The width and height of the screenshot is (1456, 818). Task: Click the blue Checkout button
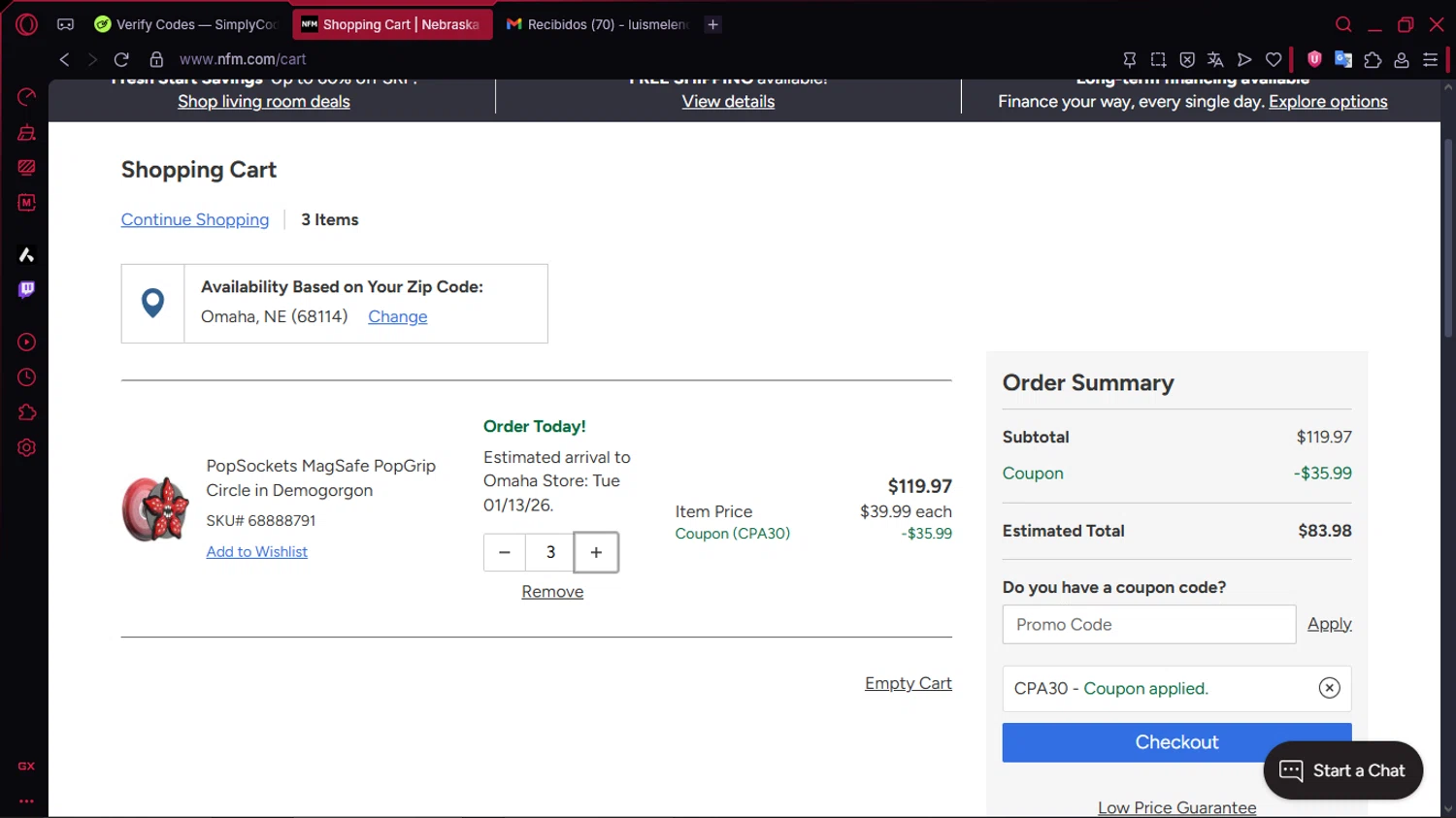(x=1131, y=742)
